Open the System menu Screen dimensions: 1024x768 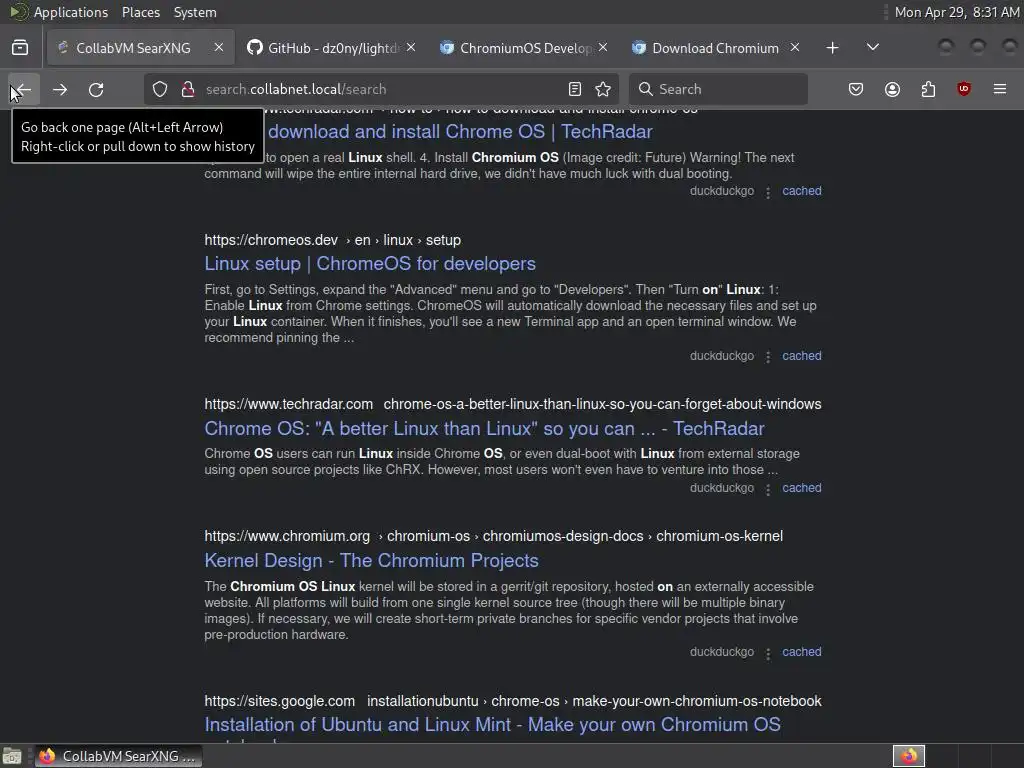click(x=195, y=12)
